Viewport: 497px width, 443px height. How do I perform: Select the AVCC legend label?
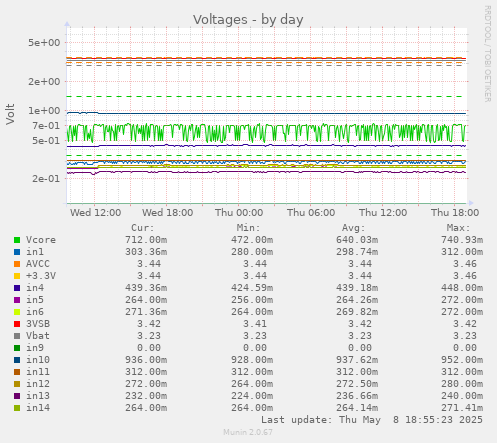click(x=38, y=264)
